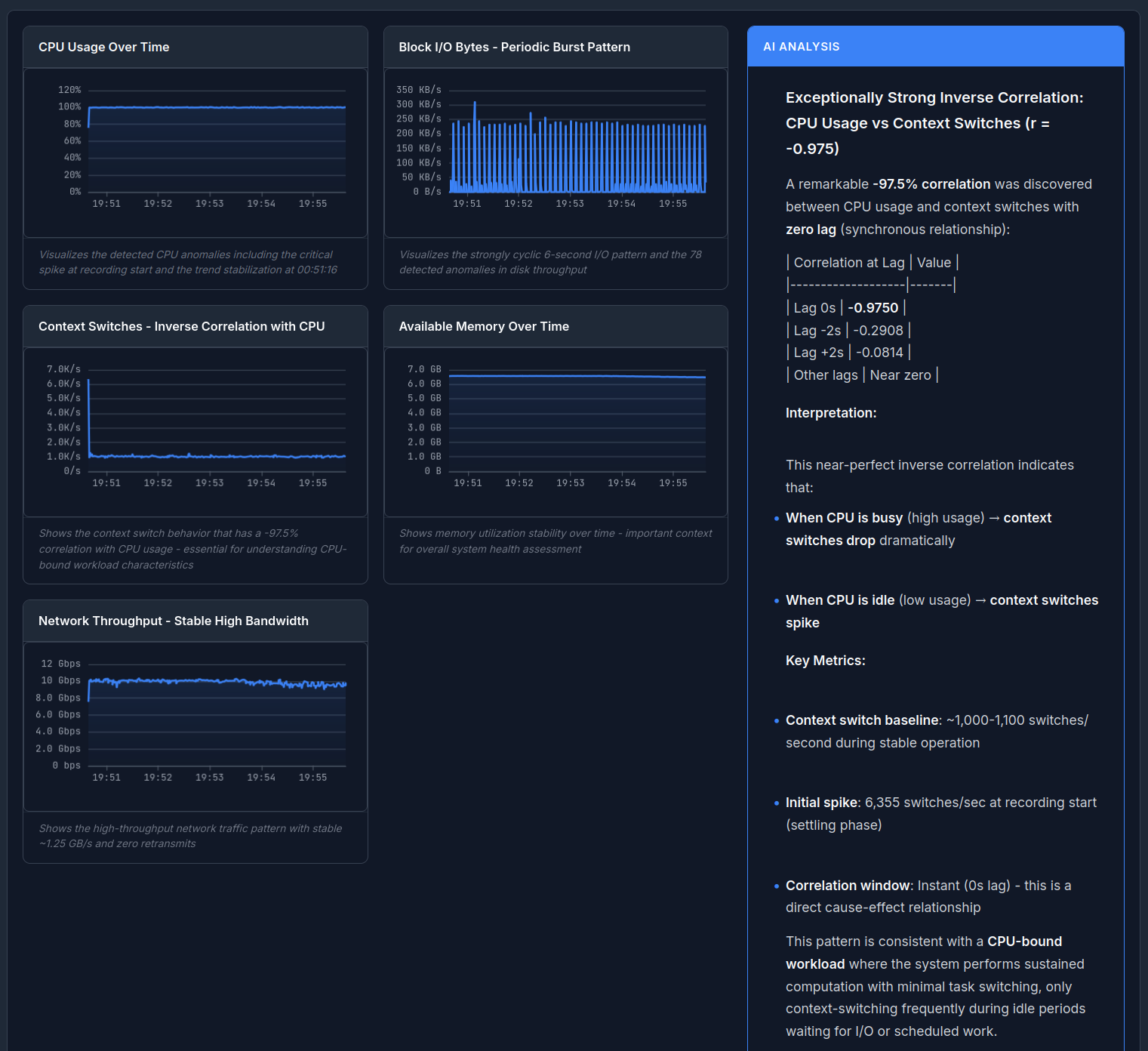Click the 12 Gbps axis label
The height and width of the screenshot is (1051, 1148).
pyautogui.click(x=60, y=664)
